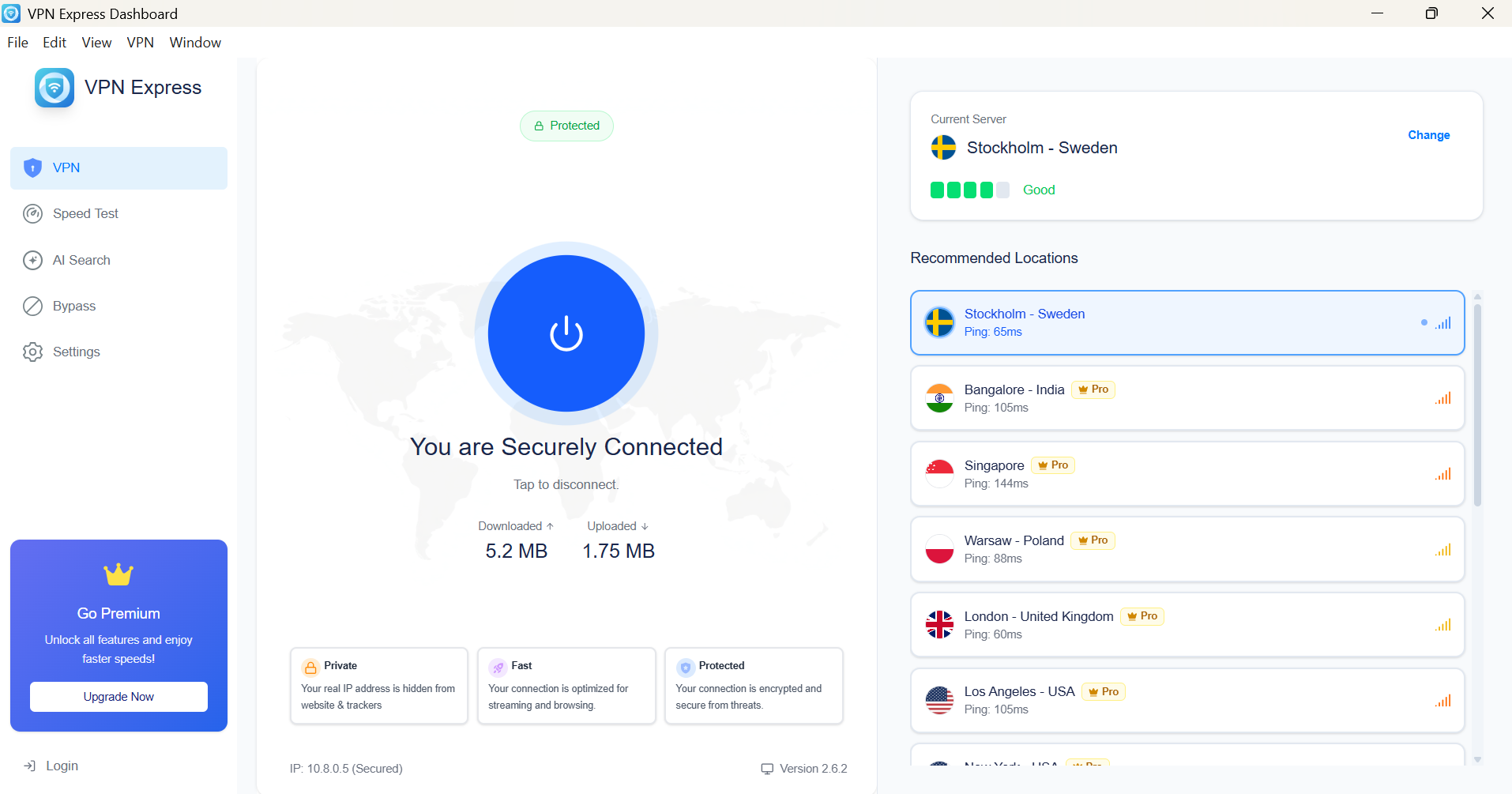Click the VPN Express logo icon
Screen dimensions: 1512x794
(x=53, y=88)
